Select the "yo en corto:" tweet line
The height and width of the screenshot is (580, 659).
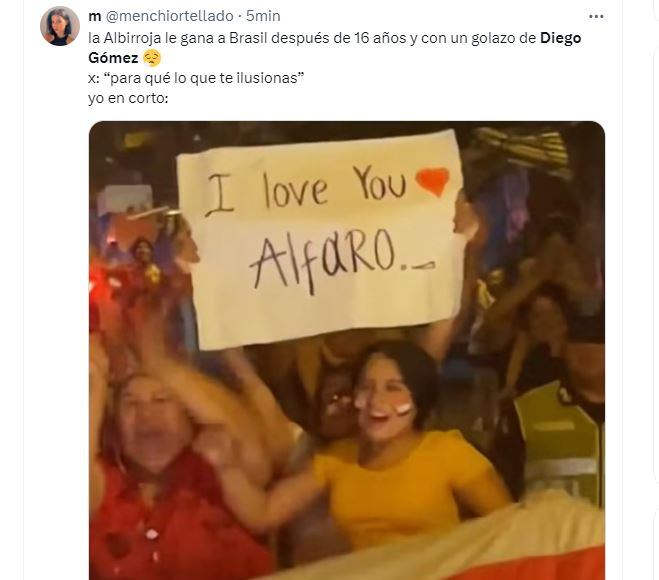(128, 98)
